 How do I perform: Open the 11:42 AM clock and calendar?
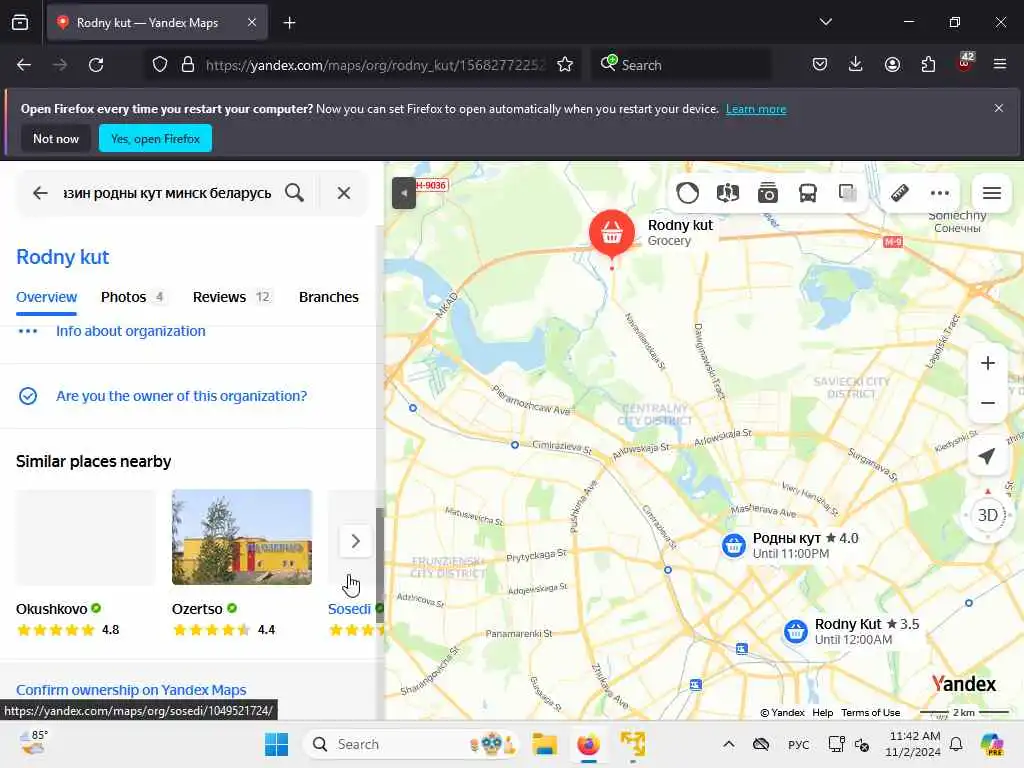pyautogui.click(x=914, y=744)
